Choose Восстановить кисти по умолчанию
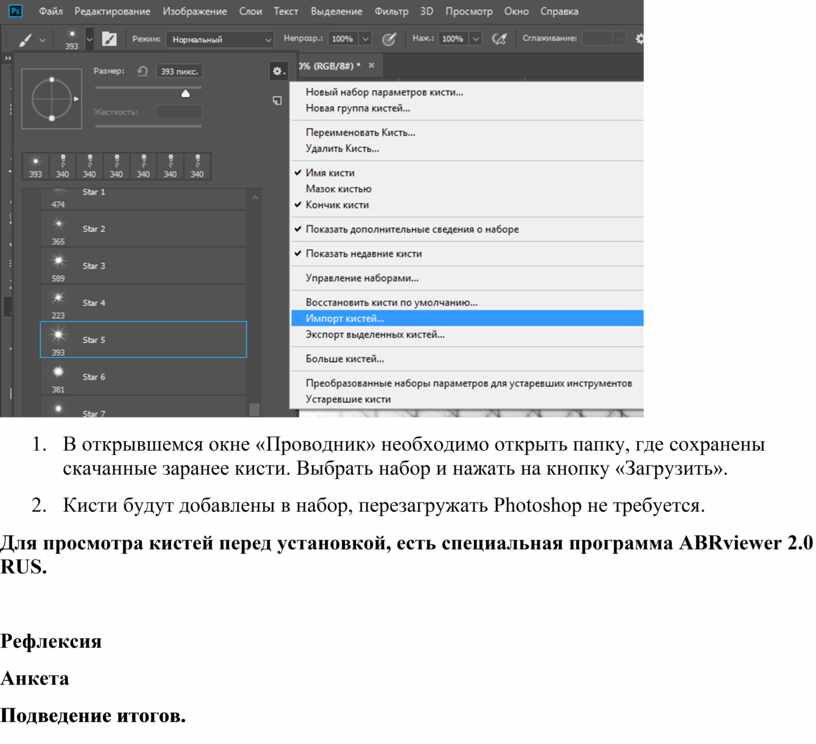Viewport: 816px width, 744px height. pos(391,302)
